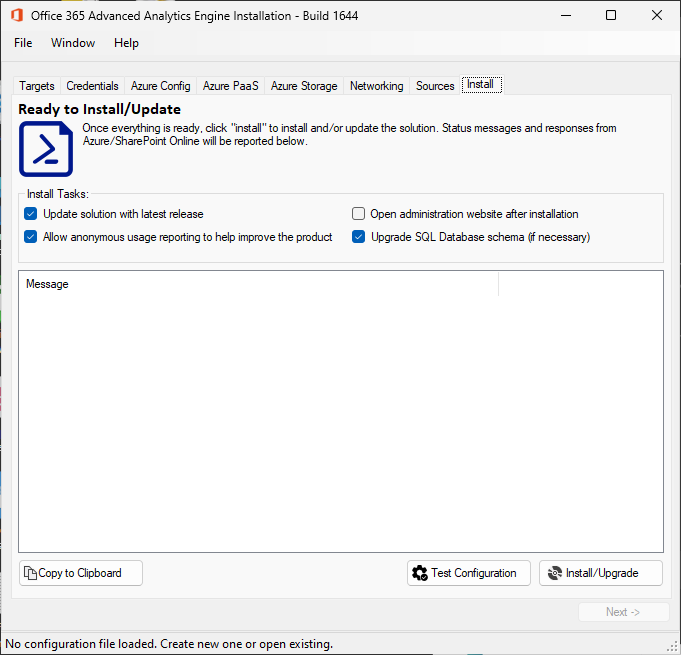Open the Help menu
The width and height of the screenshot is (681, 655).
click(126, 43)
